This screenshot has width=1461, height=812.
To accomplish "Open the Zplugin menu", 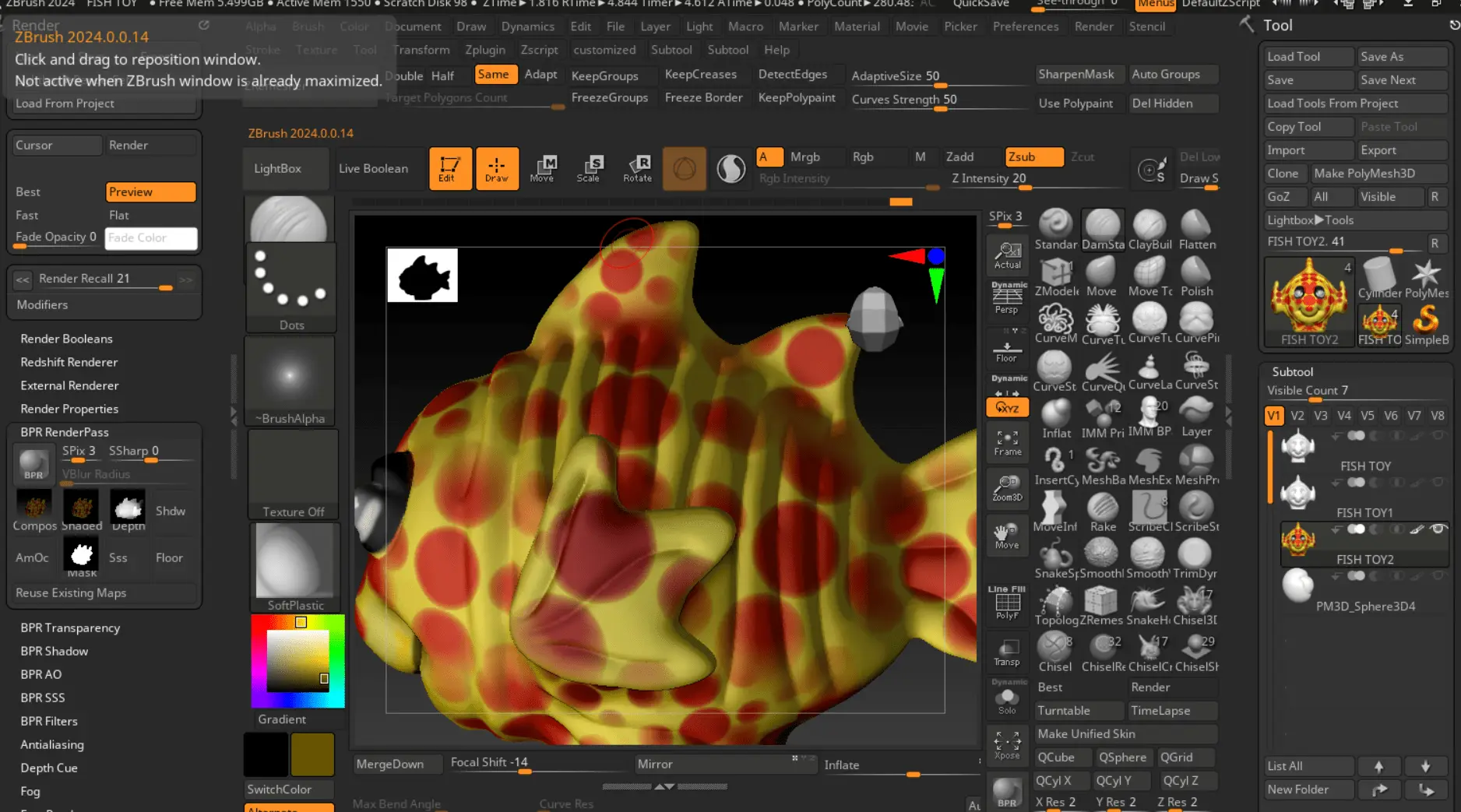I will 484,50.
